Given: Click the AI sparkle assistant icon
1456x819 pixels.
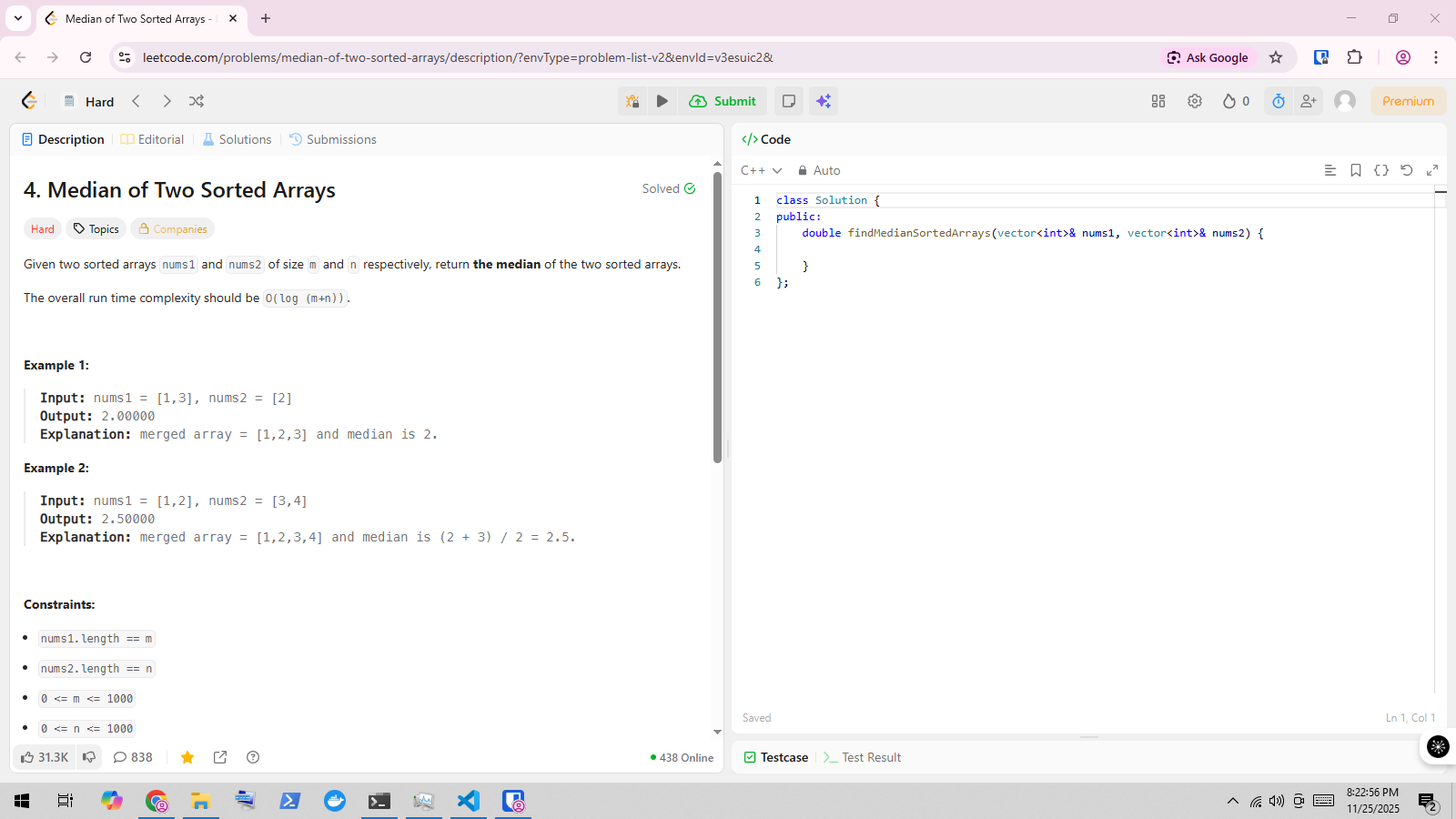Looking at the screenshot, I should click(x=824, y=101).
